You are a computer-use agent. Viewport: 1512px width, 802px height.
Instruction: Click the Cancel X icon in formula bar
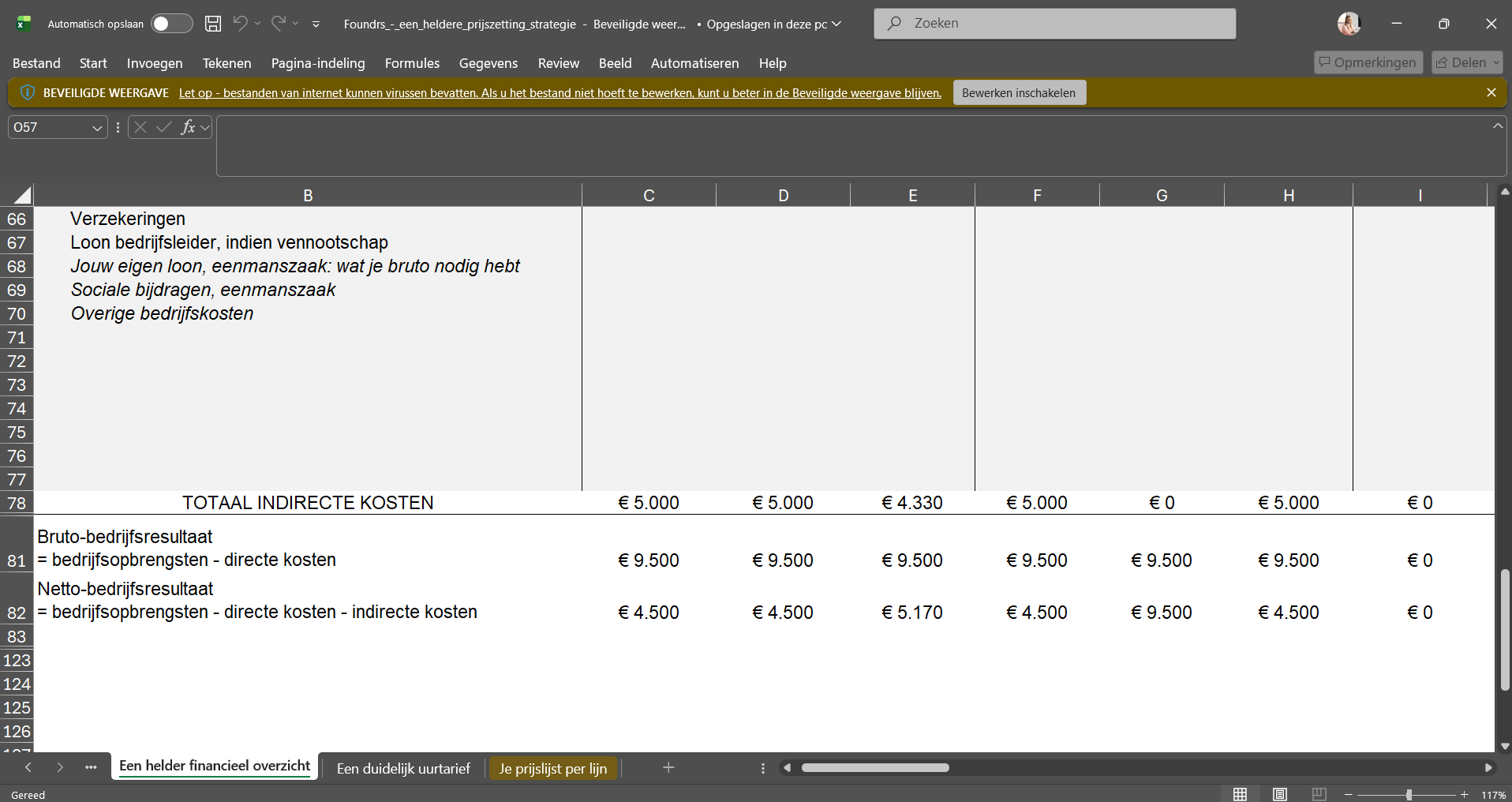140,127
